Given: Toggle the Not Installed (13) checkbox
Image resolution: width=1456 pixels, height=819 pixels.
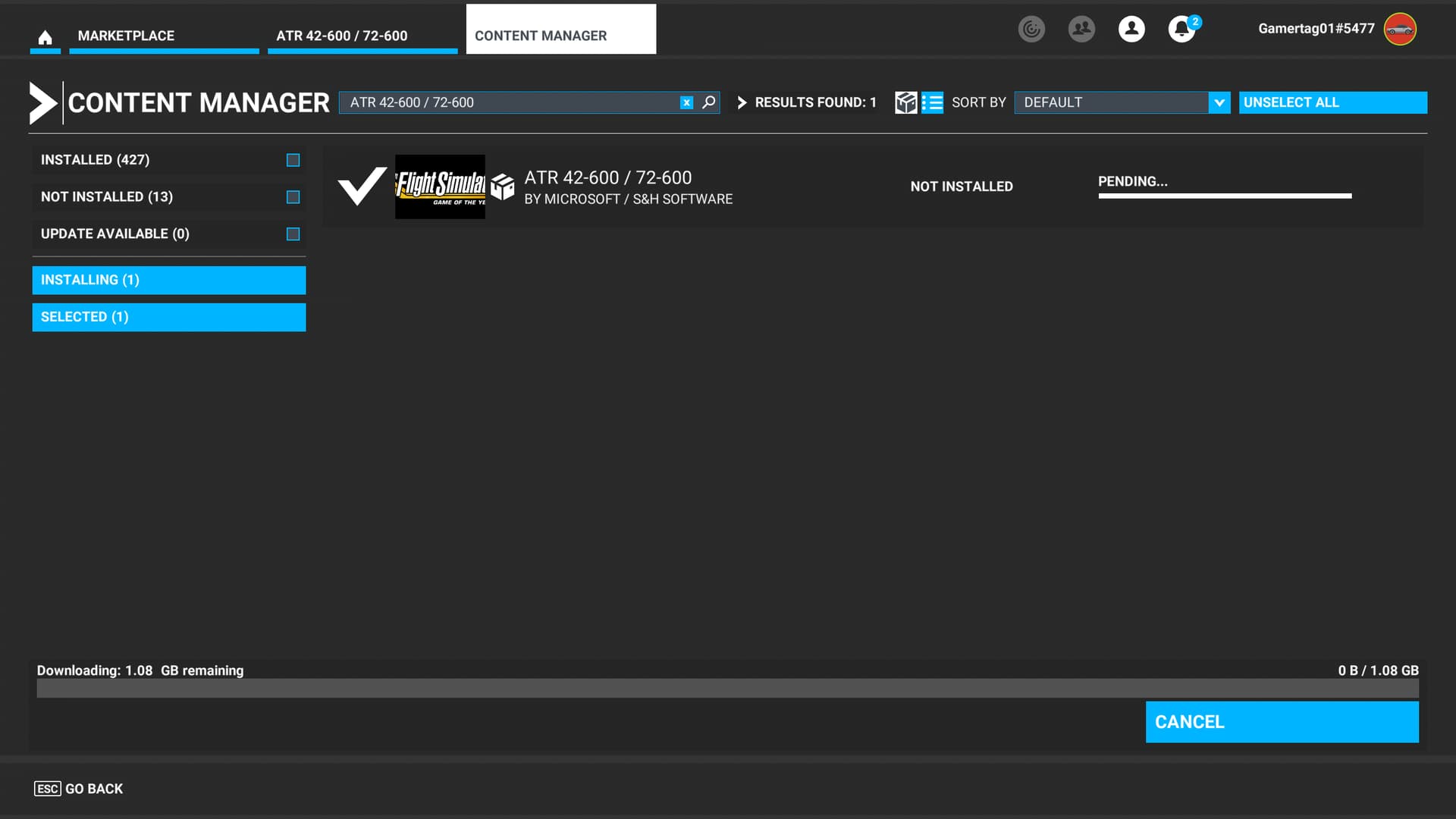Looking at the screenshot, I should pyautogui.click(x=293, y=197).
